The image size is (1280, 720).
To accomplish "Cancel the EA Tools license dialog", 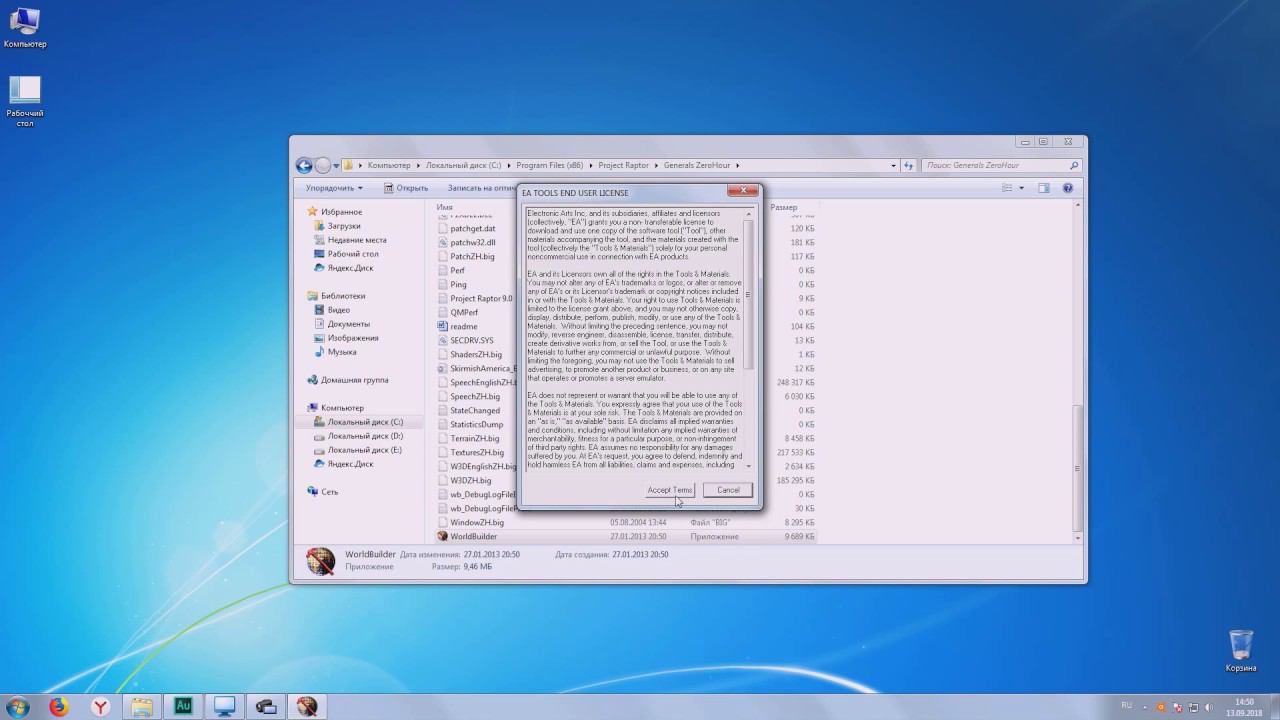I will coord(727,490).
